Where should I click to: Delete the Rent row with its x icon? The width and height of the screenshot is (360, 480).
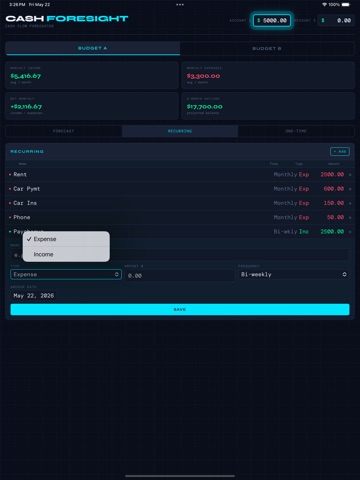(350, 175)
